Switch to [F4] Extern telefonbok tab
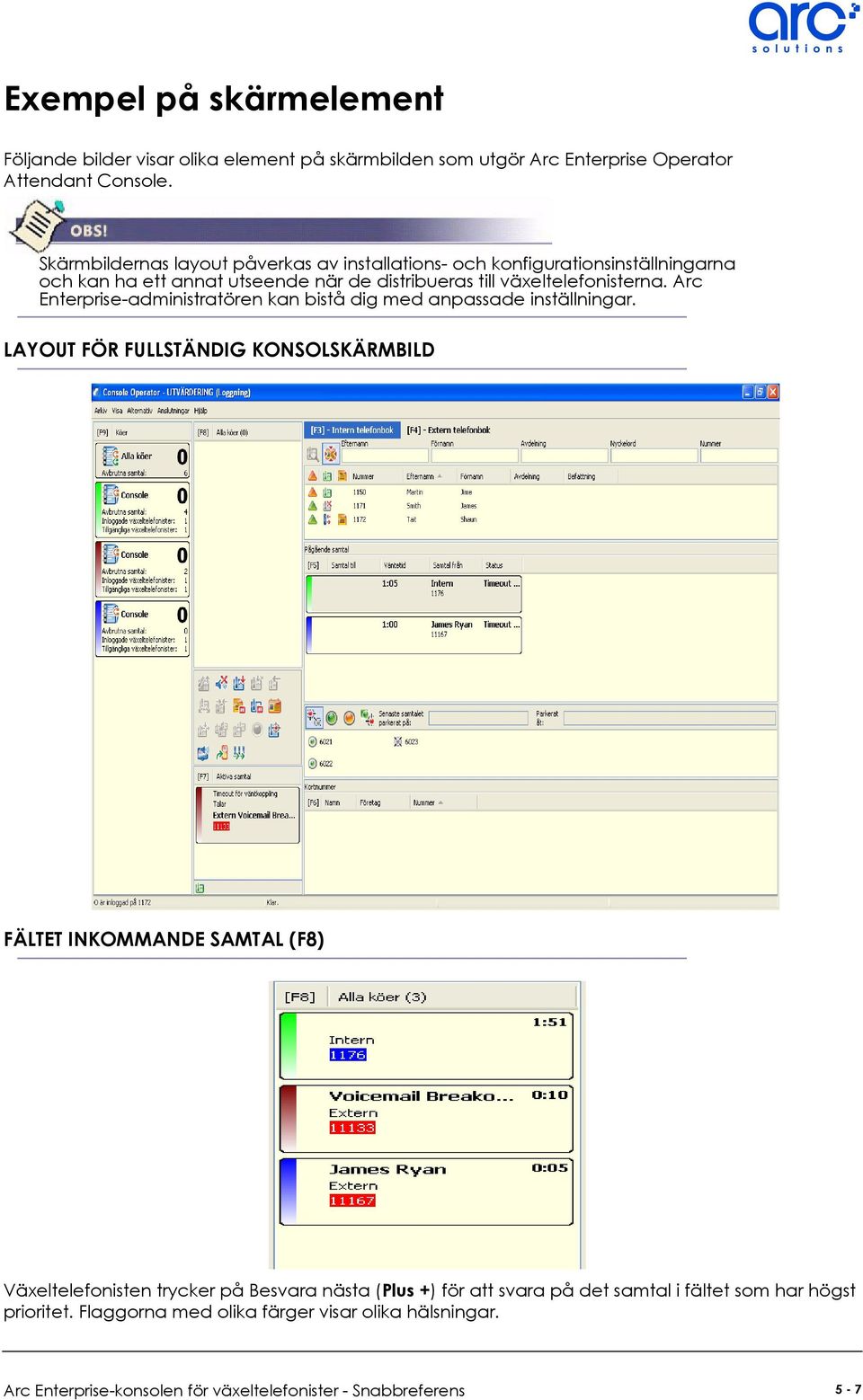Image resolution: width=863 pixels, height=1400 pixels. pos(449,430)
